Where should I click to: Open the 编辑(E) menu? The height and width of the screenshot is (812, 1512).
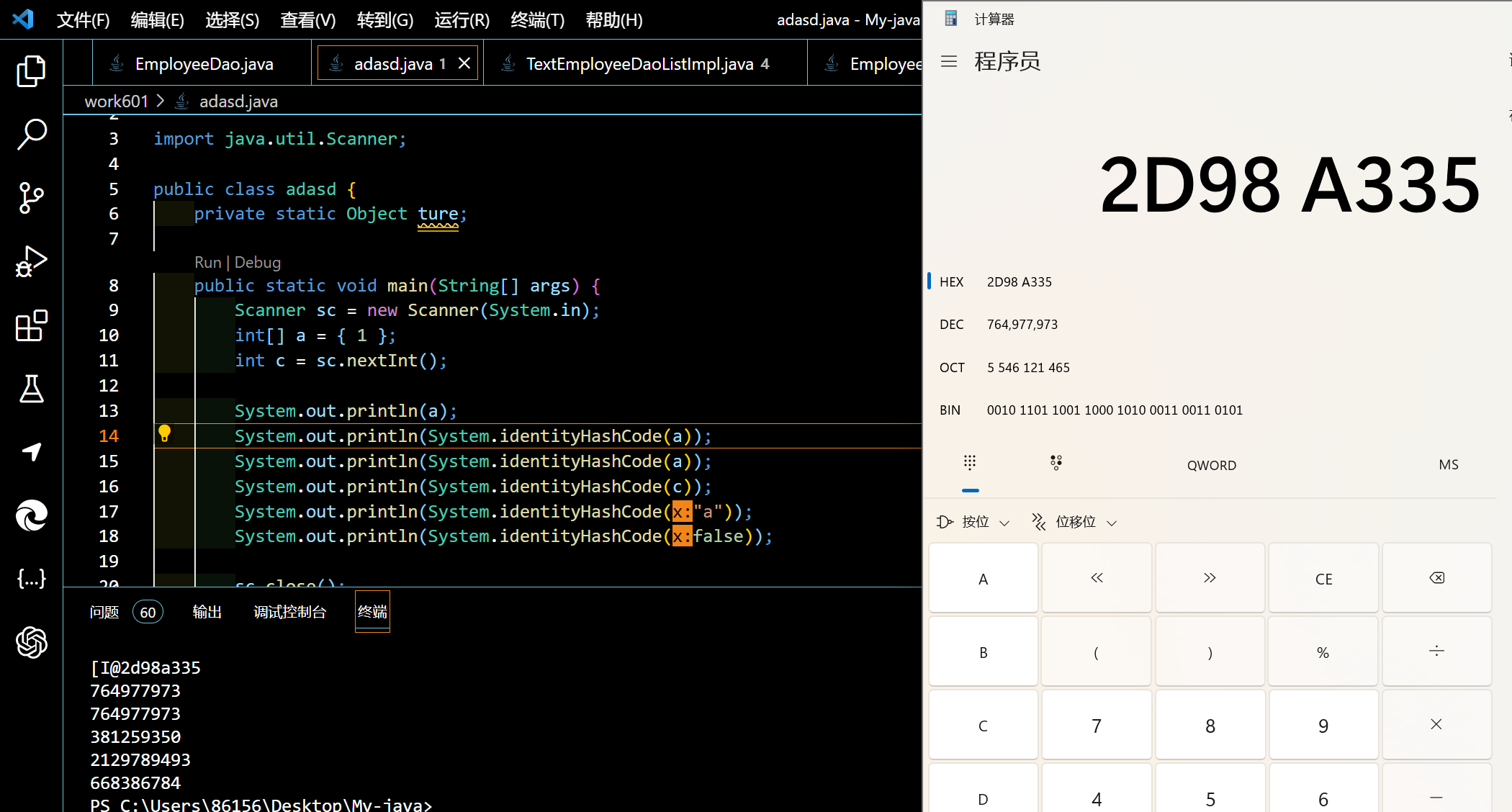(x=158, y=19)
